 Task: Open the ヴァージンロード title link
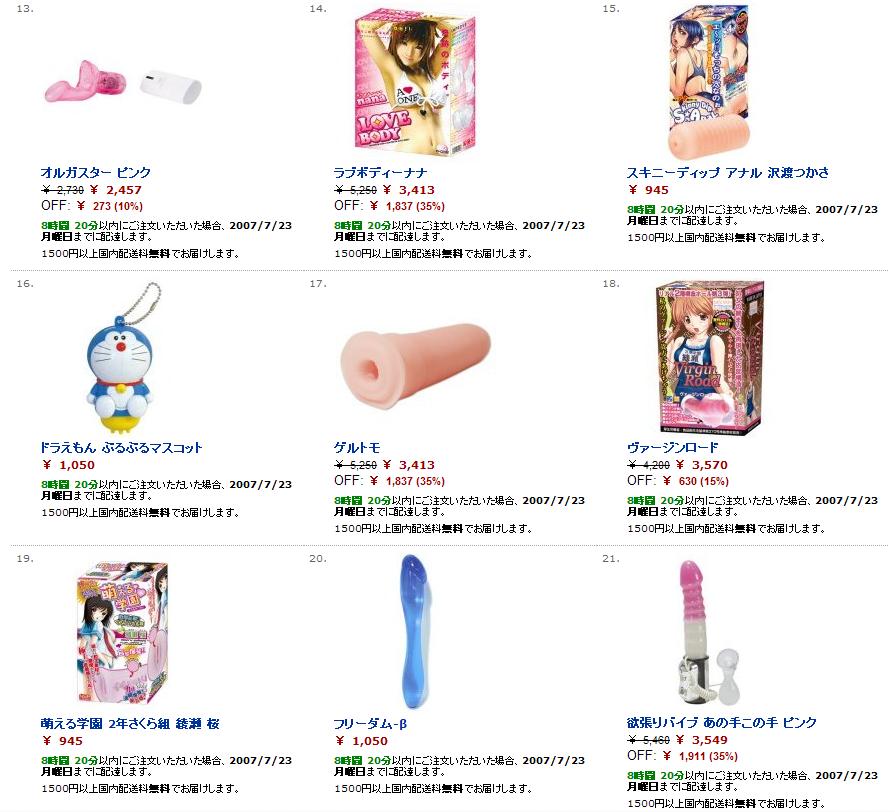click(672, 447)
